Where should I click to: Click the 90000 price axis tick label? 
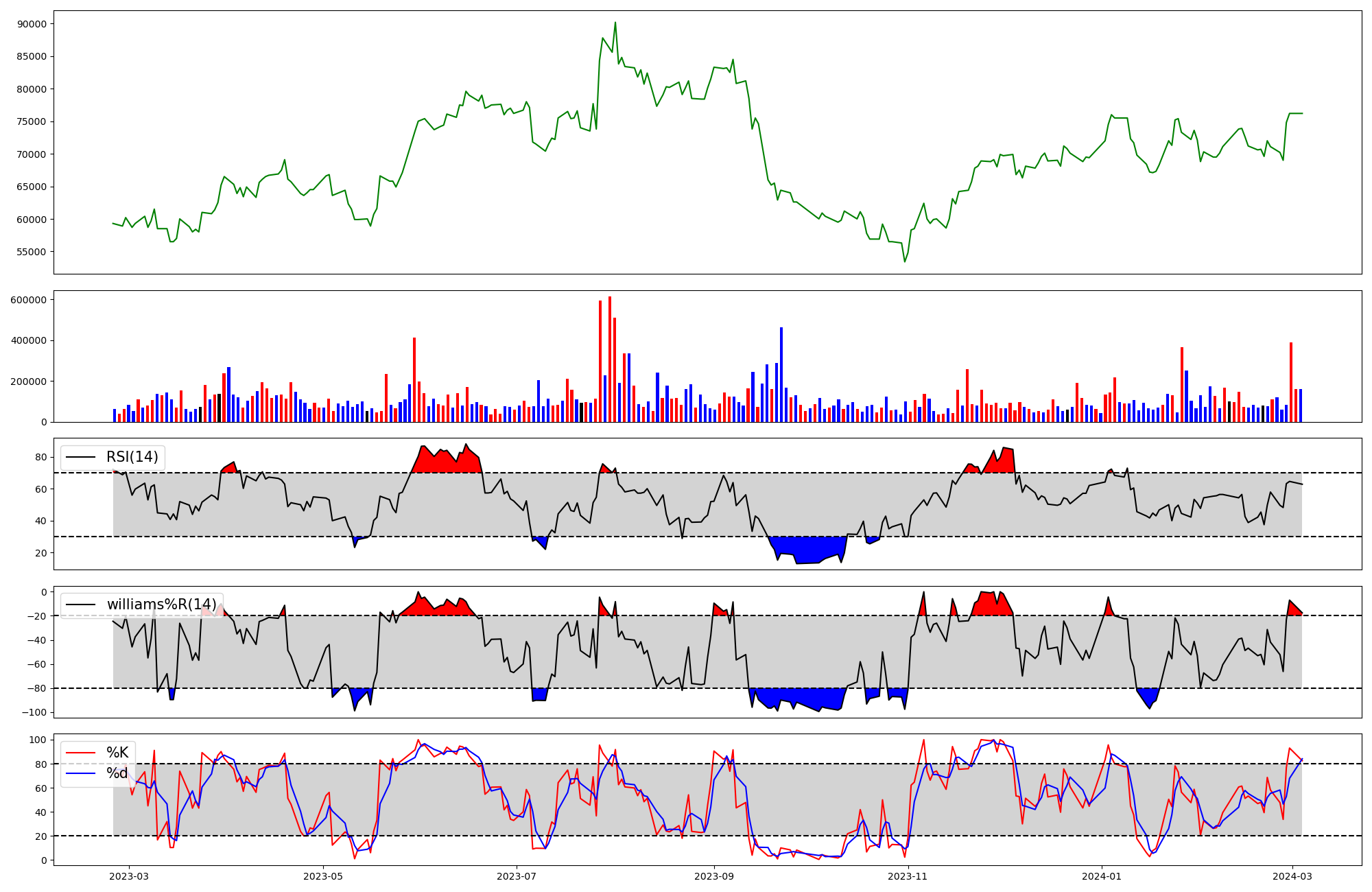32,24
